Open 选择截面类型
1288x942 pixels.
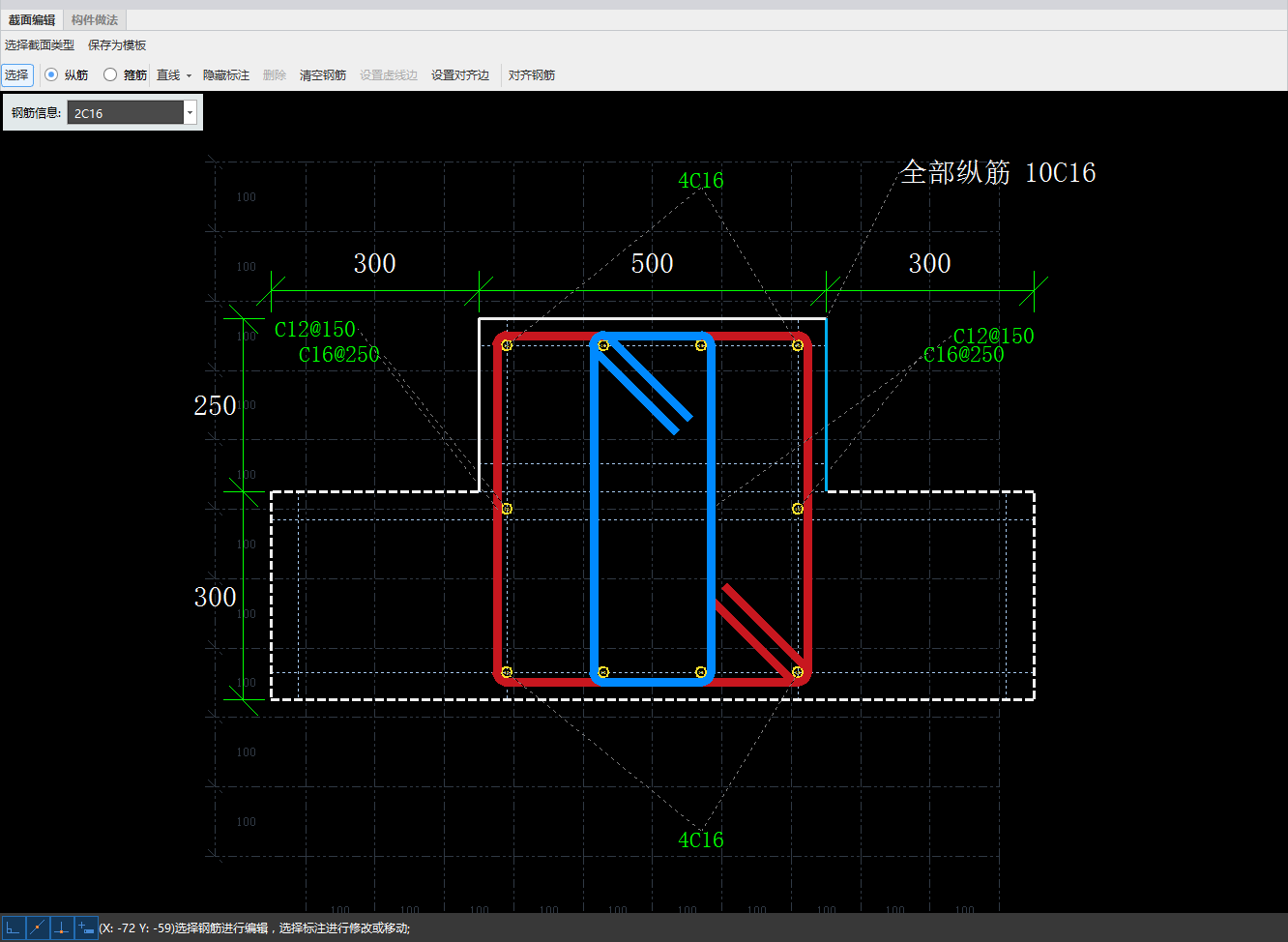[40, 45]
